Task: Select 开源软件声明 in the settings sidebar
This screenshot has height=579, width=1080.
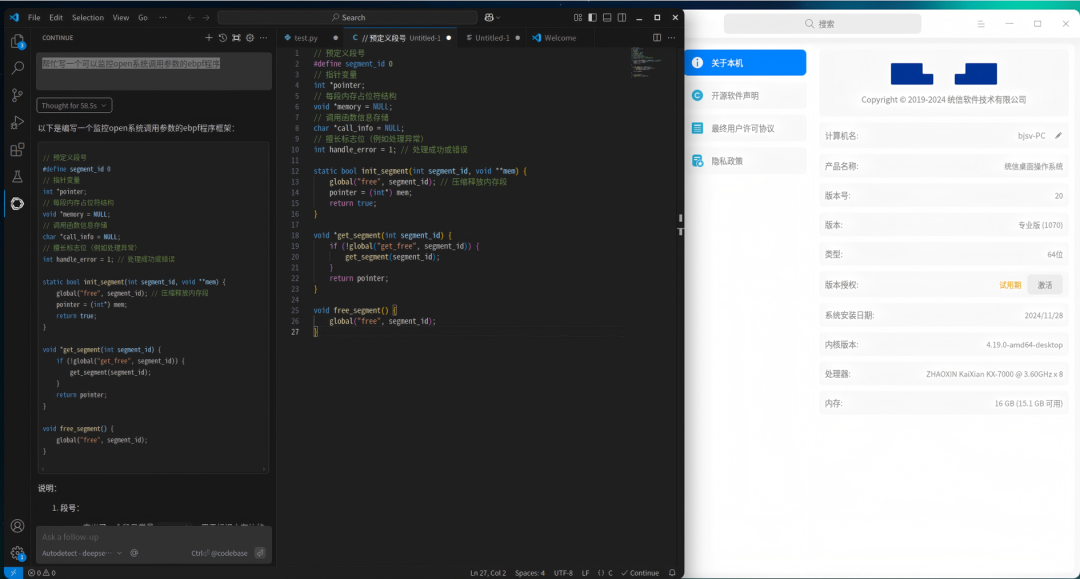Action: (745, 96)
